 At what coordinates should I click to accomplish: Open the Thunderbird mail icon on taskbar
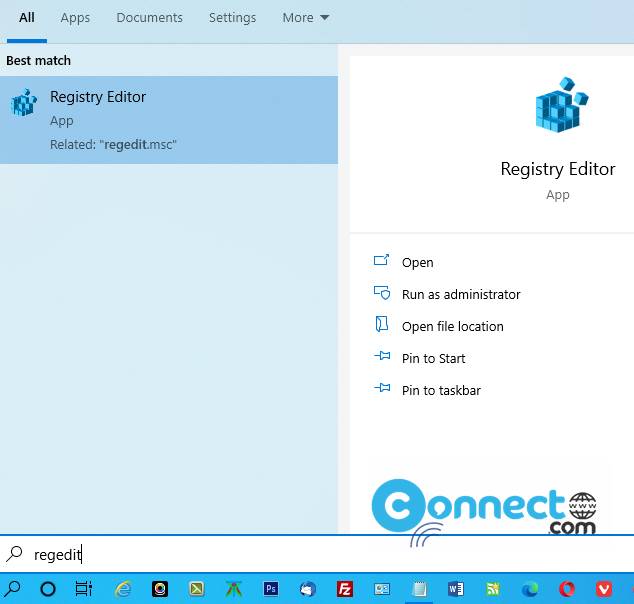(308, 589)
